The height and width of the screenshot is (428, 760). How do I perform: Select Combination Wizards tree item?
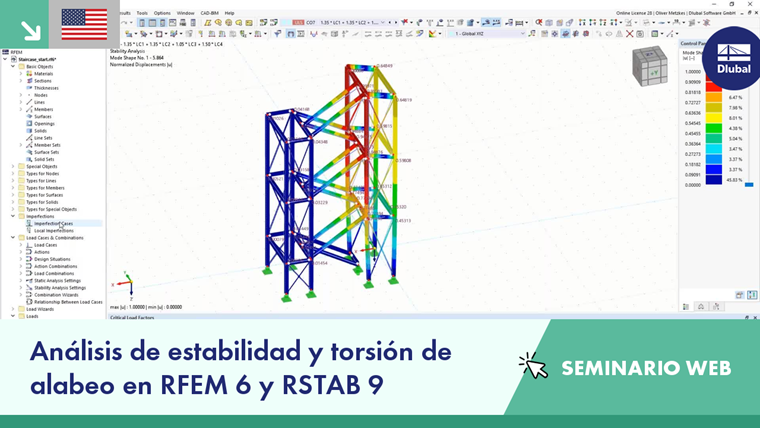(56, 295)
